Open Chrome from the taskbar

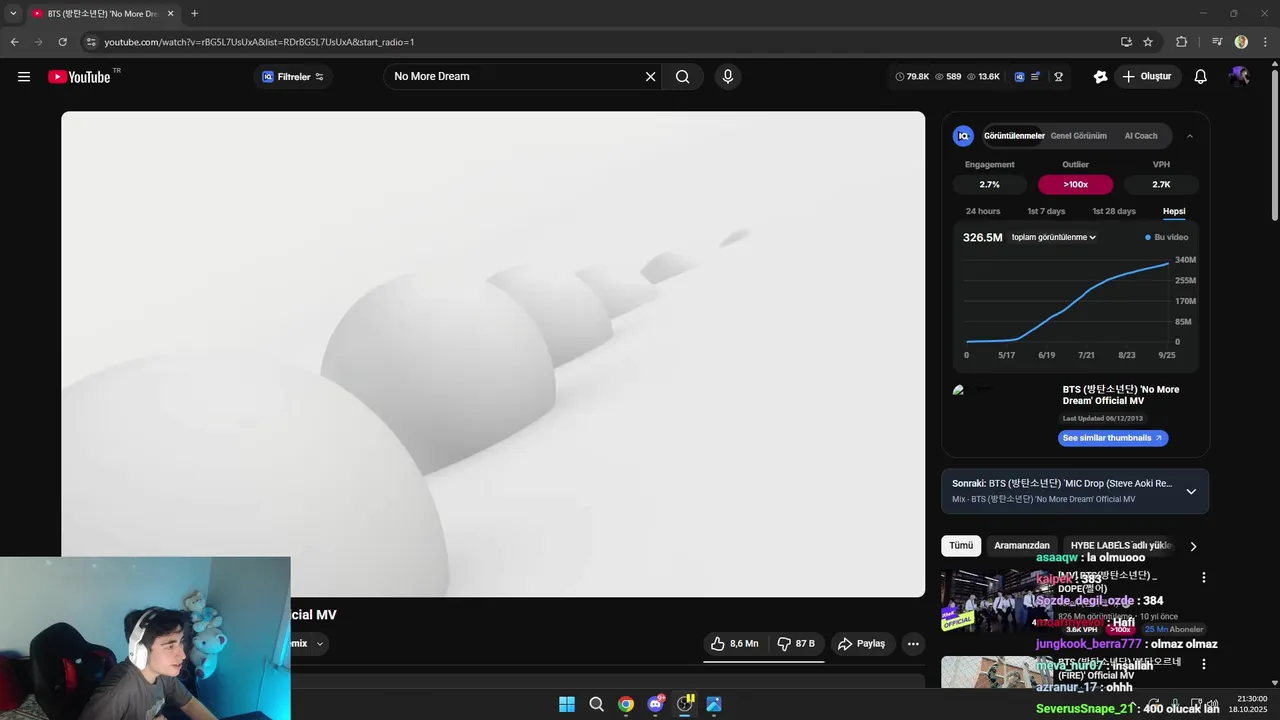point(626,704)
